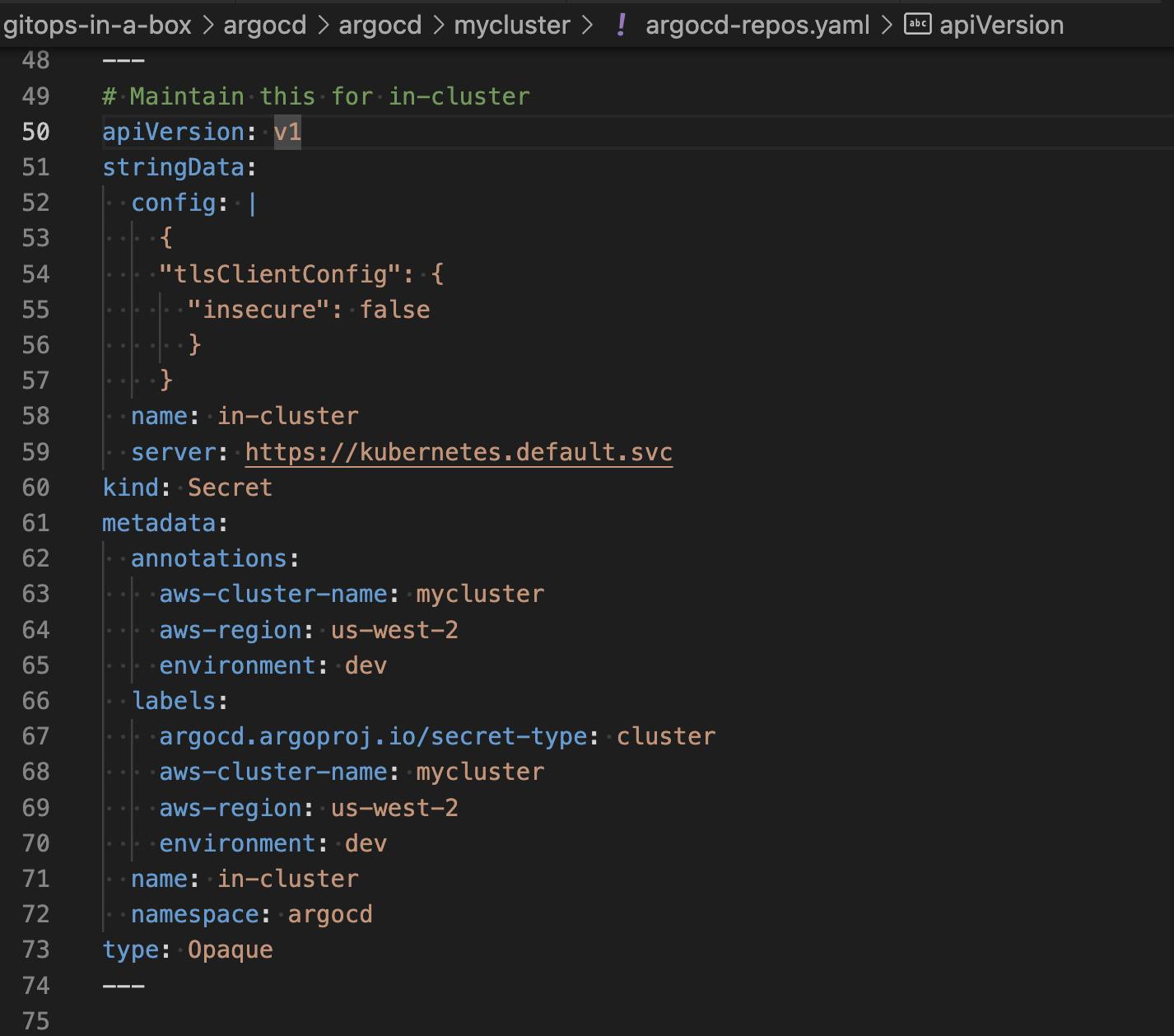Click document separator on line 74
1174x1036 pixels.
[x=123, y=985]
